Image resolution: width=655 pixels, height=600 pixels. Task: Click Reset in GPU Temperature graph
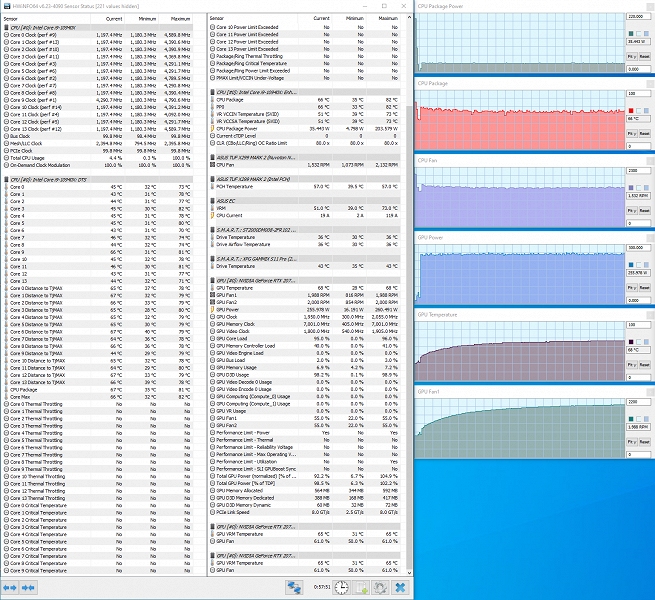(x=644, y=365)
